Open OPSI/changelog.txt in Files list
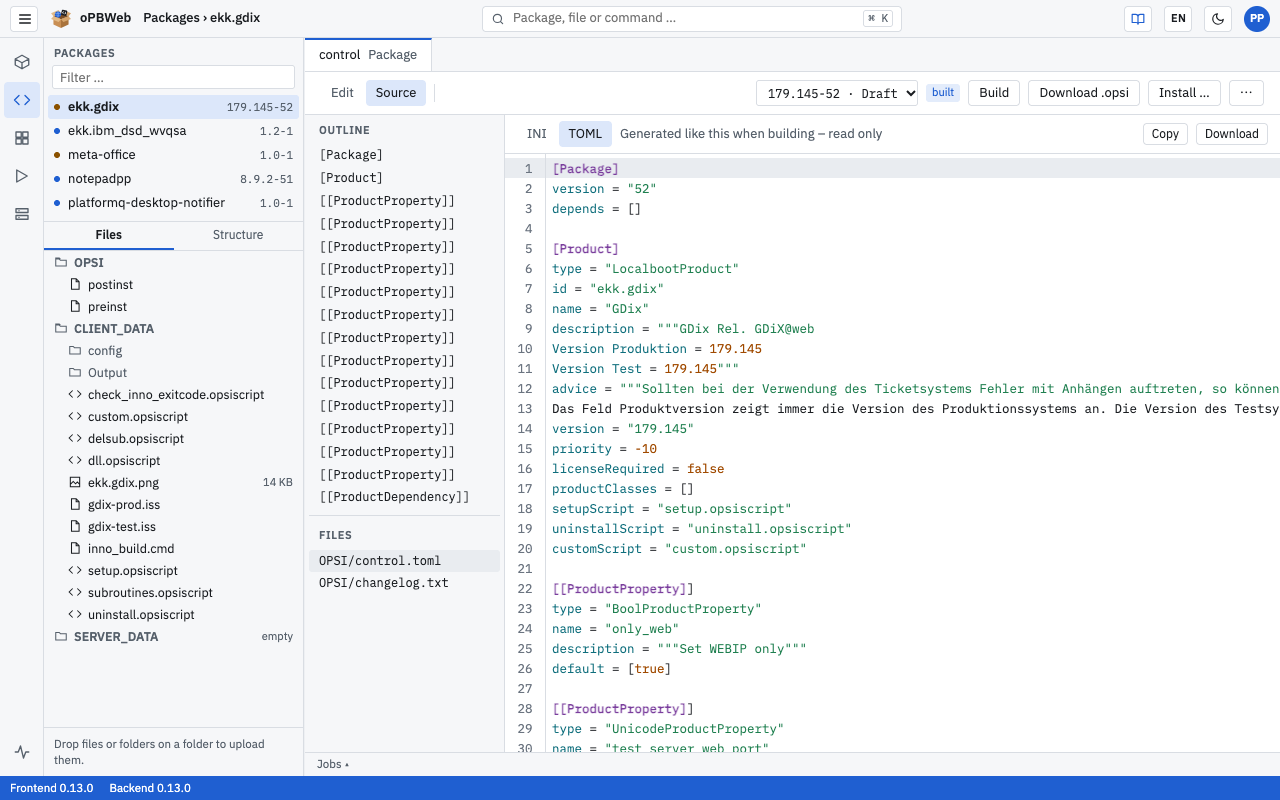 (404, 583)
